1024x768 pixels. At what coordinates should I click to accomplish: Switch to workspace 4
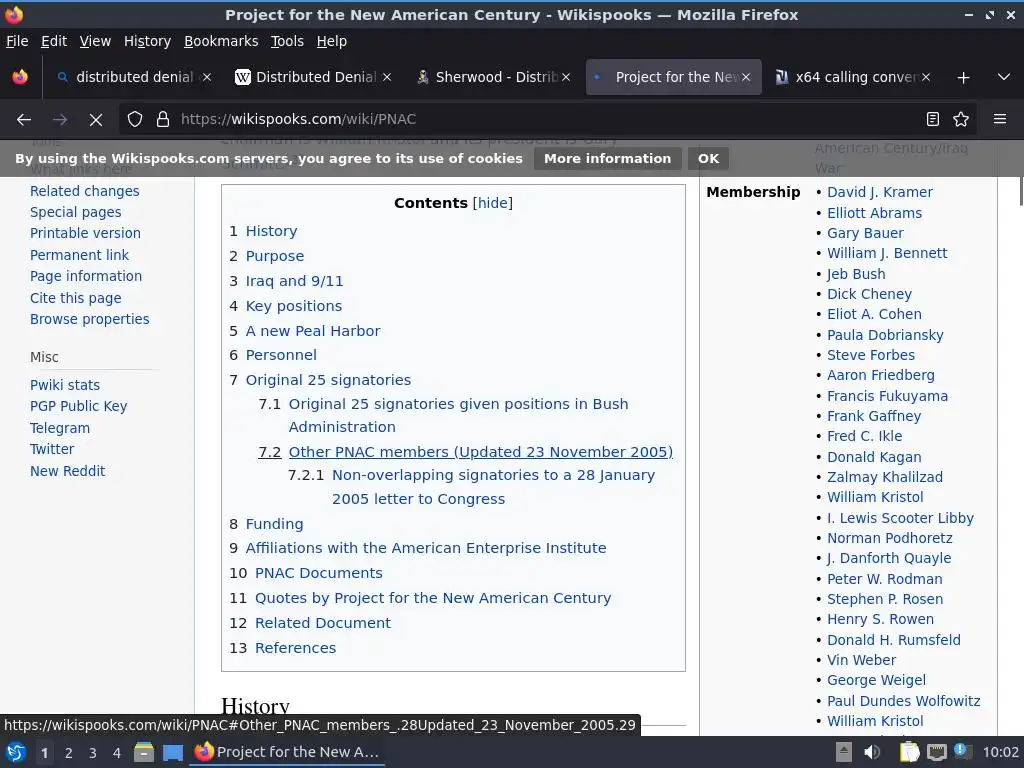[x=117, y=753]
